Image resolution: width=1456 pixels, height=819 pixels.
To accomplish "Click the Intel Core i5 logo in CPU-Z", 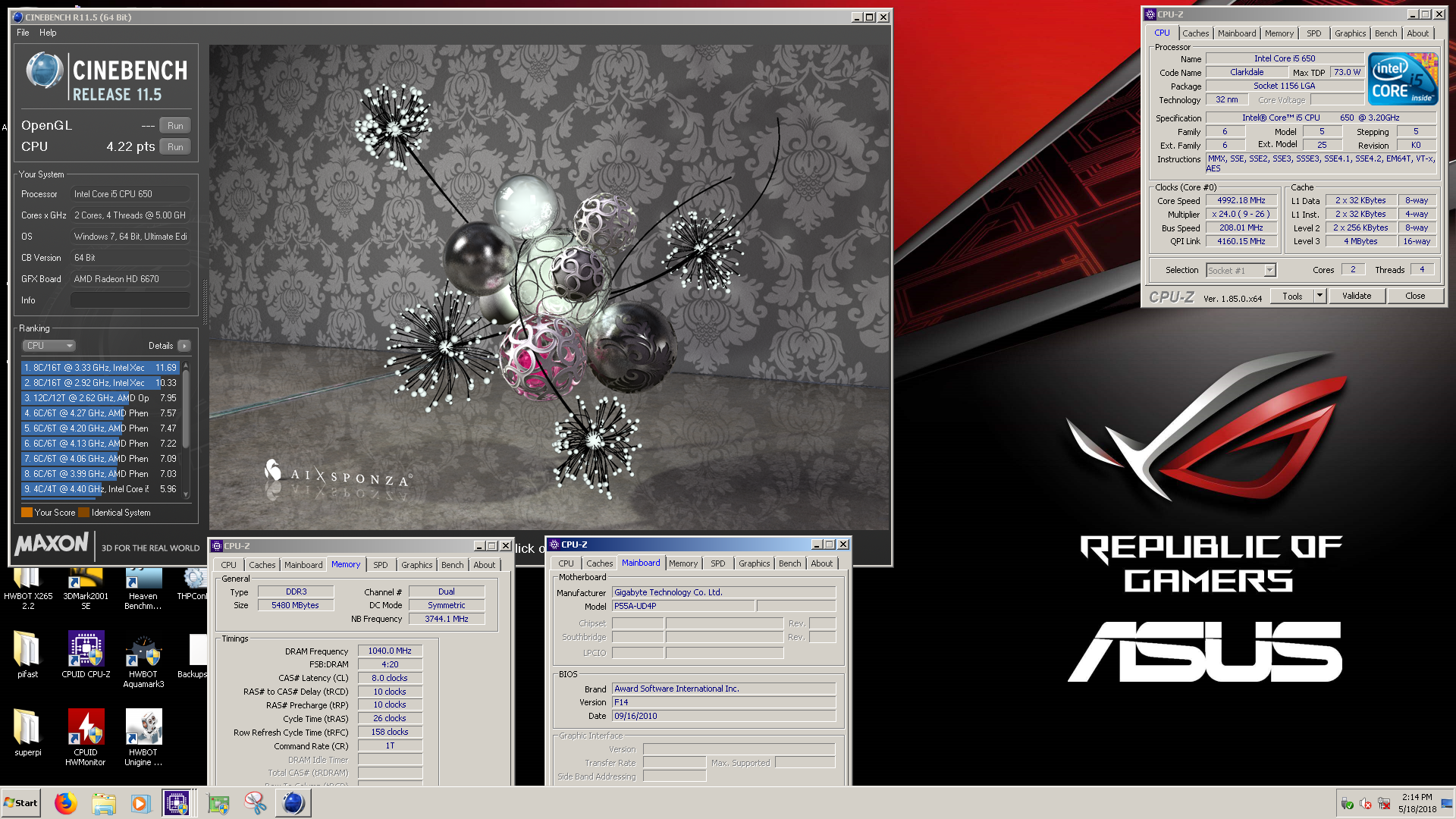I will (1403, 79).
